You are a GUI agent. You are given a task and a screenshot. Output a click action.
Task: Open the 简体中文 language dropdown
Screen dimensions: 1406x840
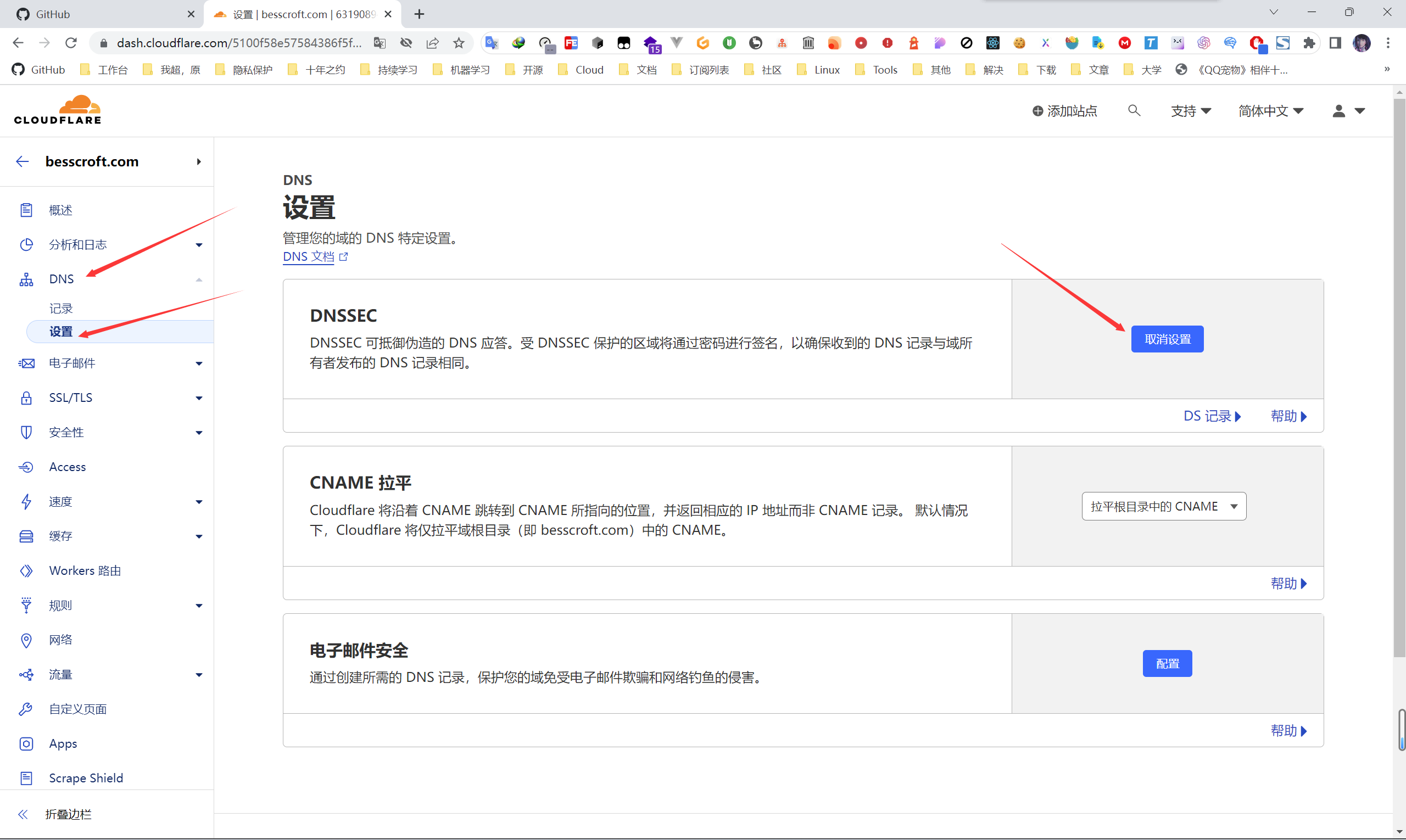point(1270,111)
